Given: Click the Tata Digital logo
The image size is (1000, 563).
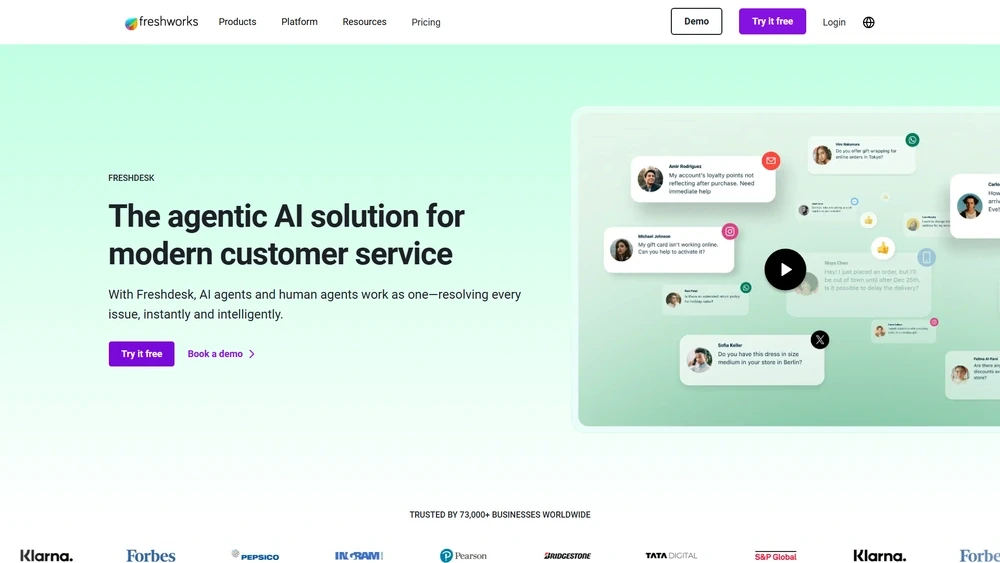Looking at the screenshot, I should [671, 556].
